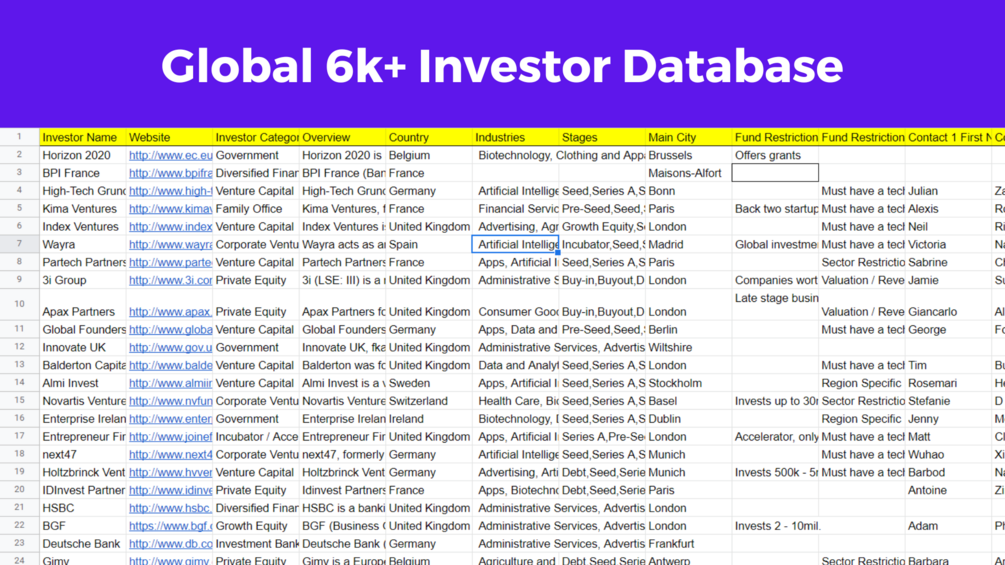
Task: Select the Sweden country cell
Action: 429,383
